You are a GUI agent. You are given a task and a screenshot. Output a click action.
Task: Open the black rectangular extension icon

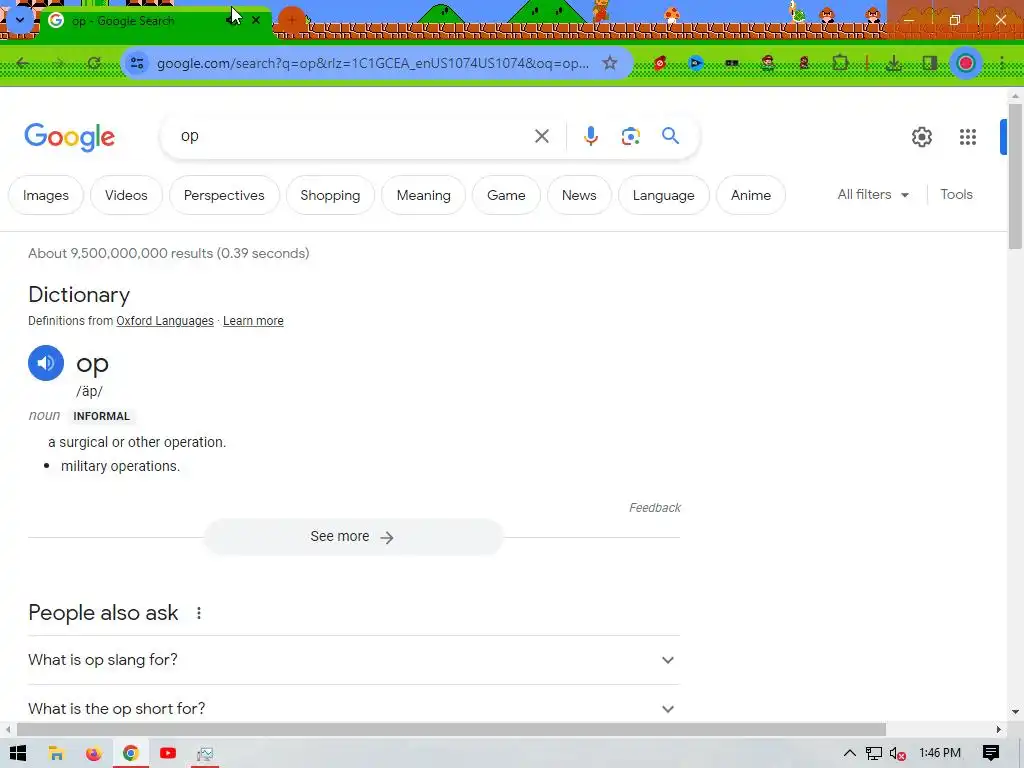point(731,63)
